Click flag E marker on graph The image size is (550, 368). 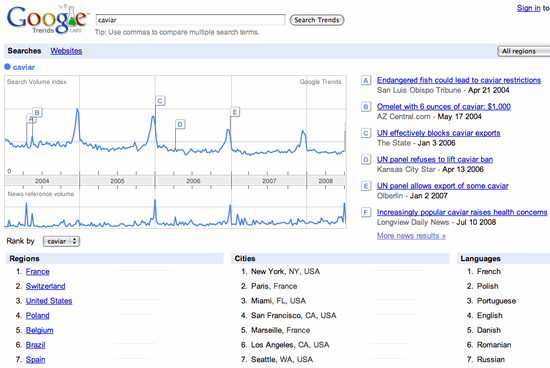click(235, 112)
